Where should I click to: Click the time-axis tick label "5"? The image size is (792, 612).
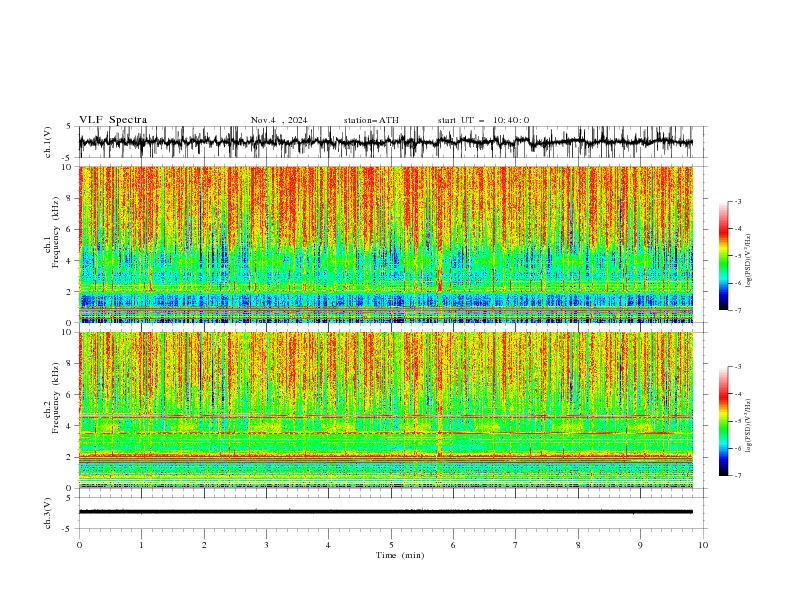tap(391, 545)
